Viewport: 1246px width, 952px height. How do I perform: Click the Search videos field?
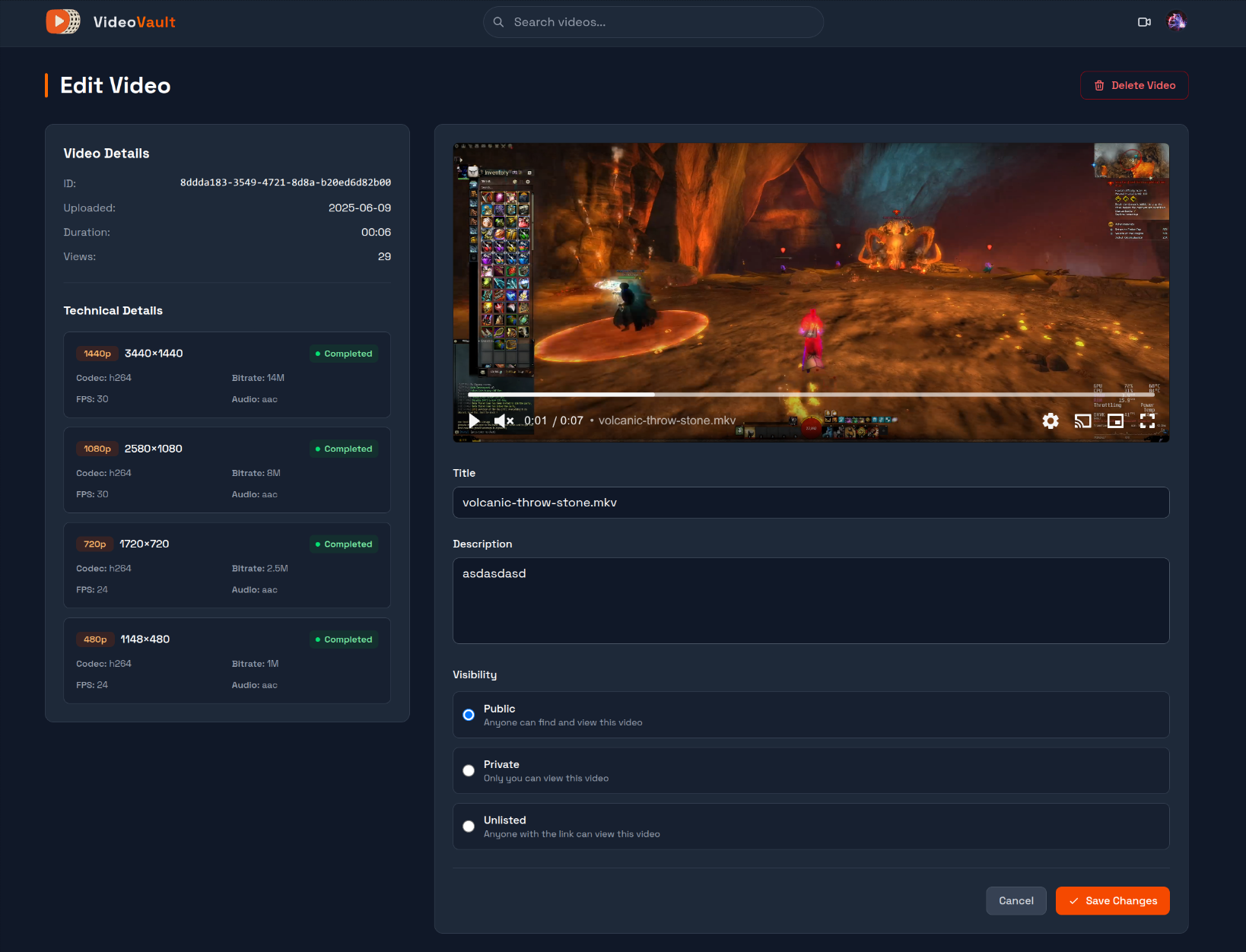(653, 22)
